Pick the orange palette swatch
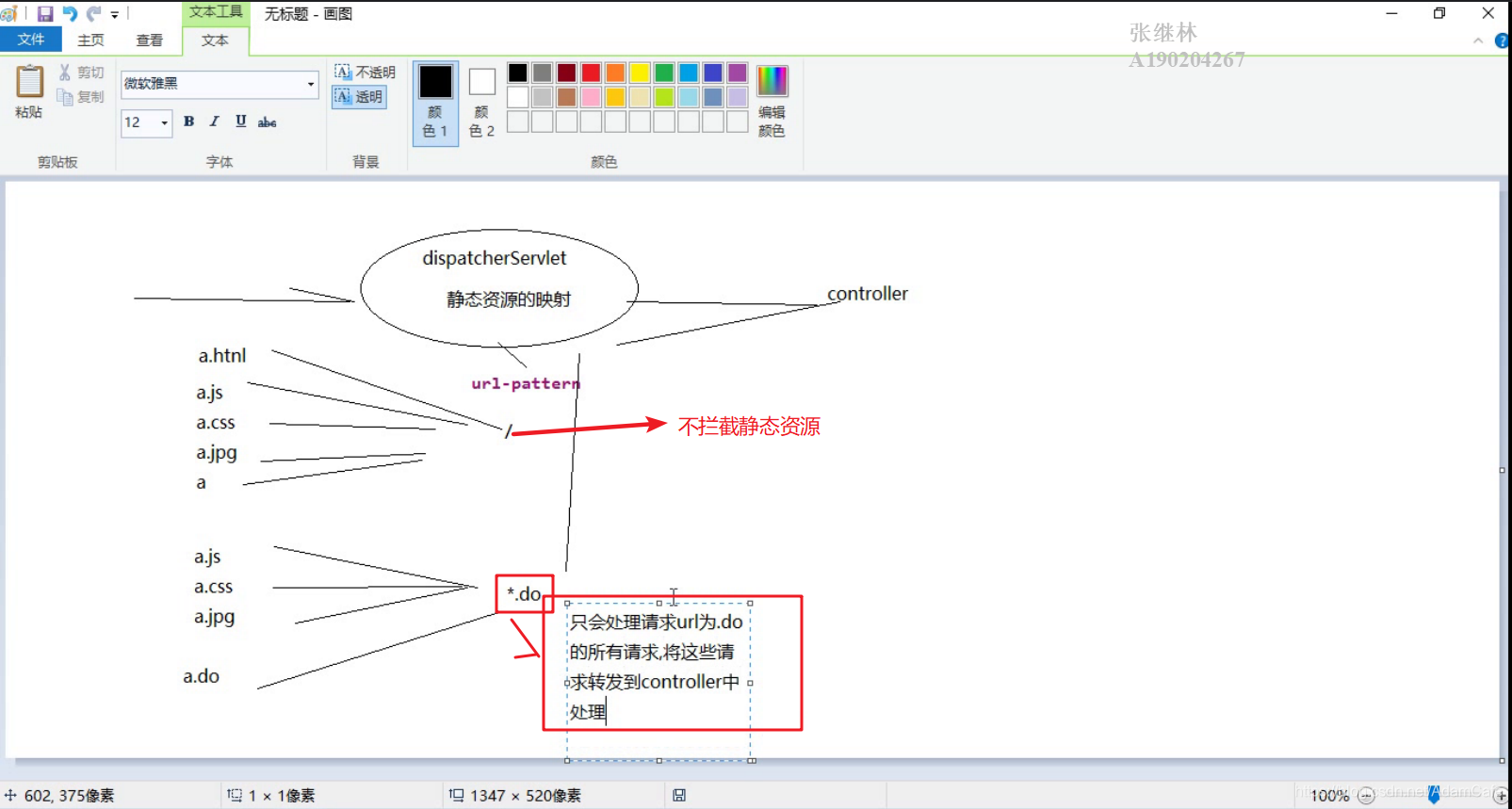The image size is (1512, 809). (616, 73)
